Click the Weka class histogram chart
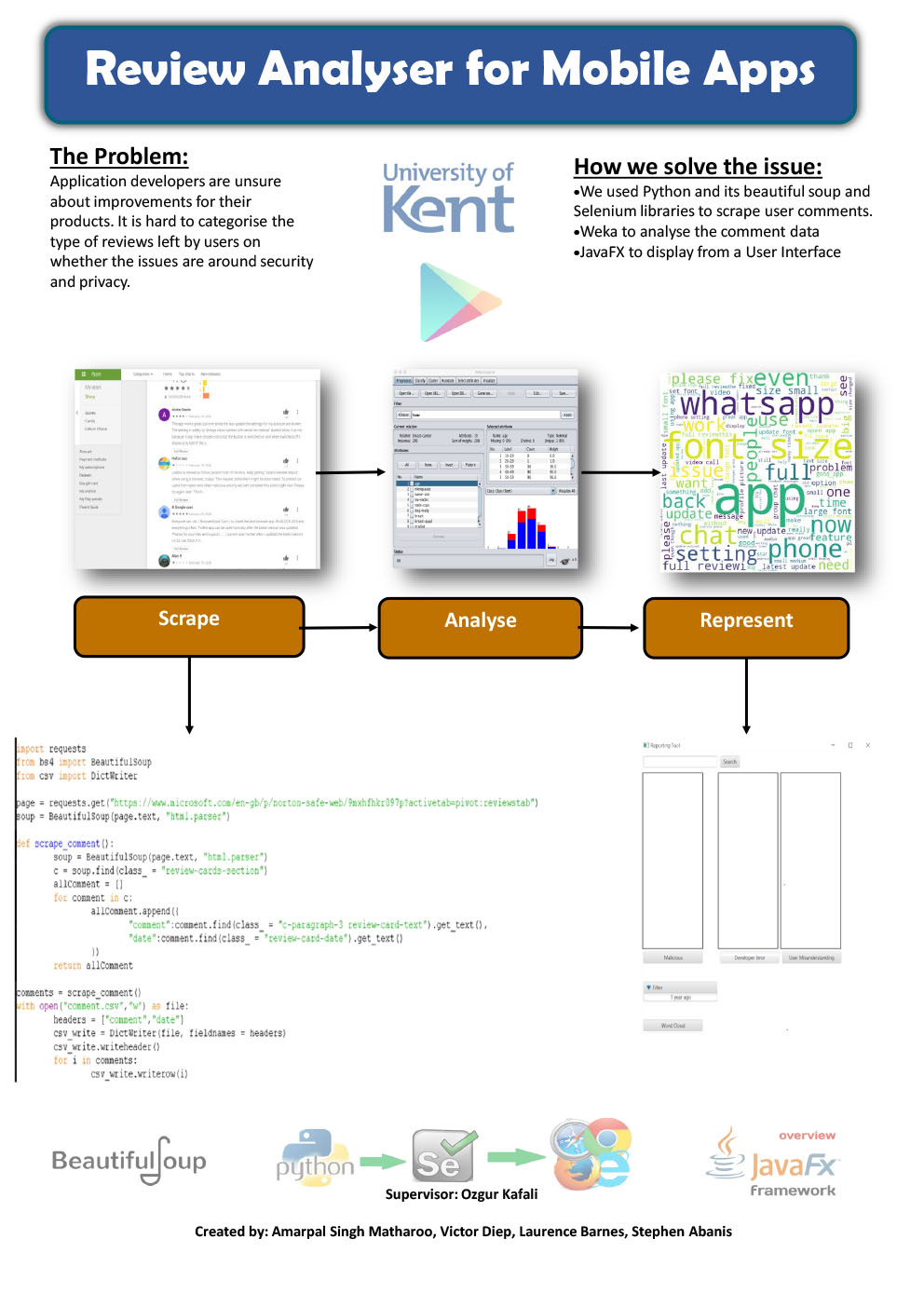 click(531, 523)
